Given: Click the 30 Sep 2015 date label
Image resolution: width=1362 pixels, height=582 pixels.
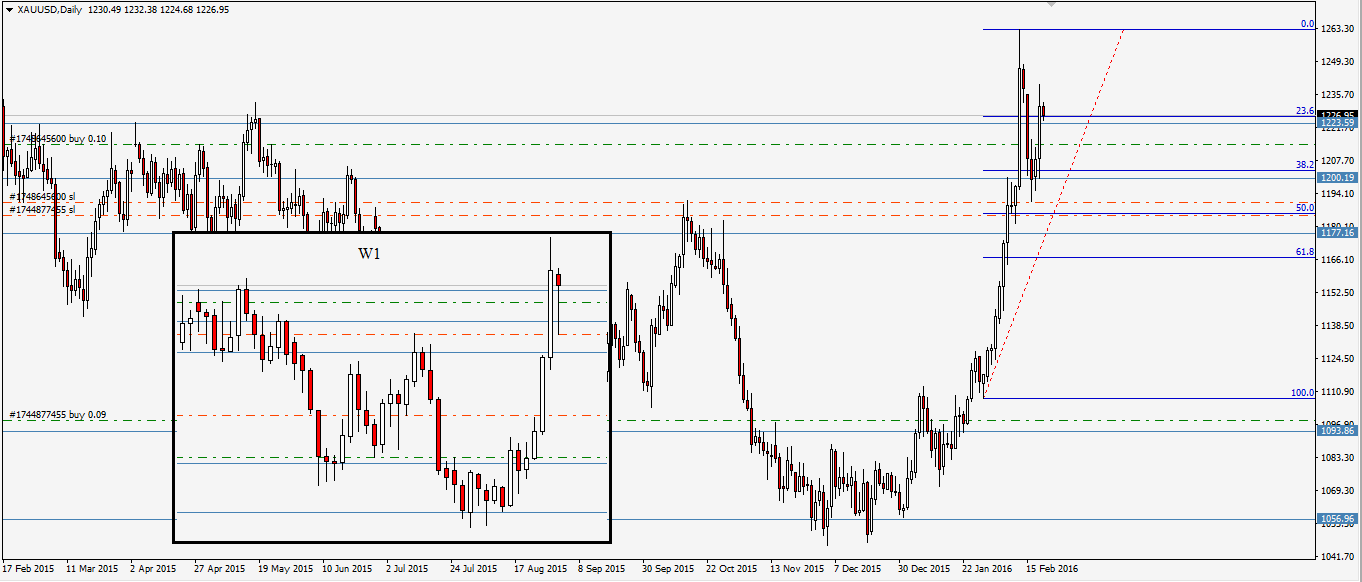Looking at the screenshot, I should [667, 569].
